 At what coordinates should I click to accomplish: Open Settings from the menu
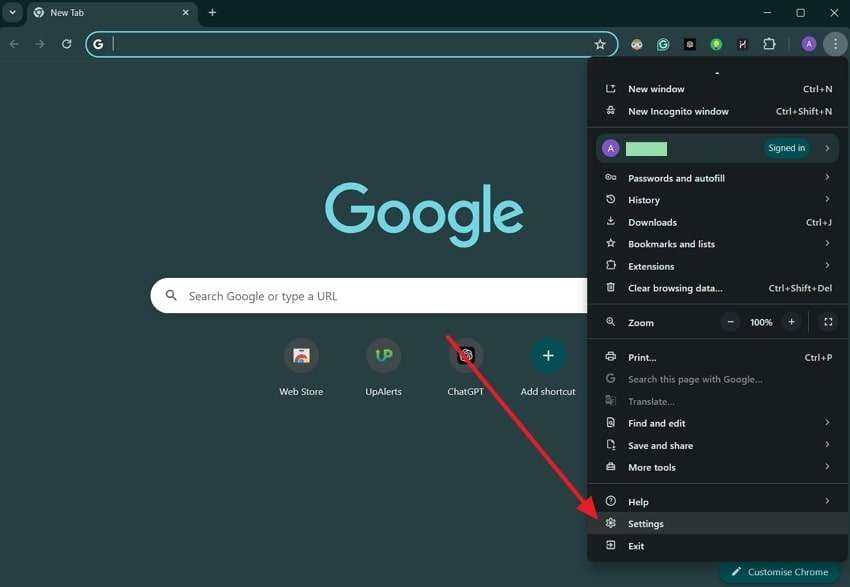point(718,524)
